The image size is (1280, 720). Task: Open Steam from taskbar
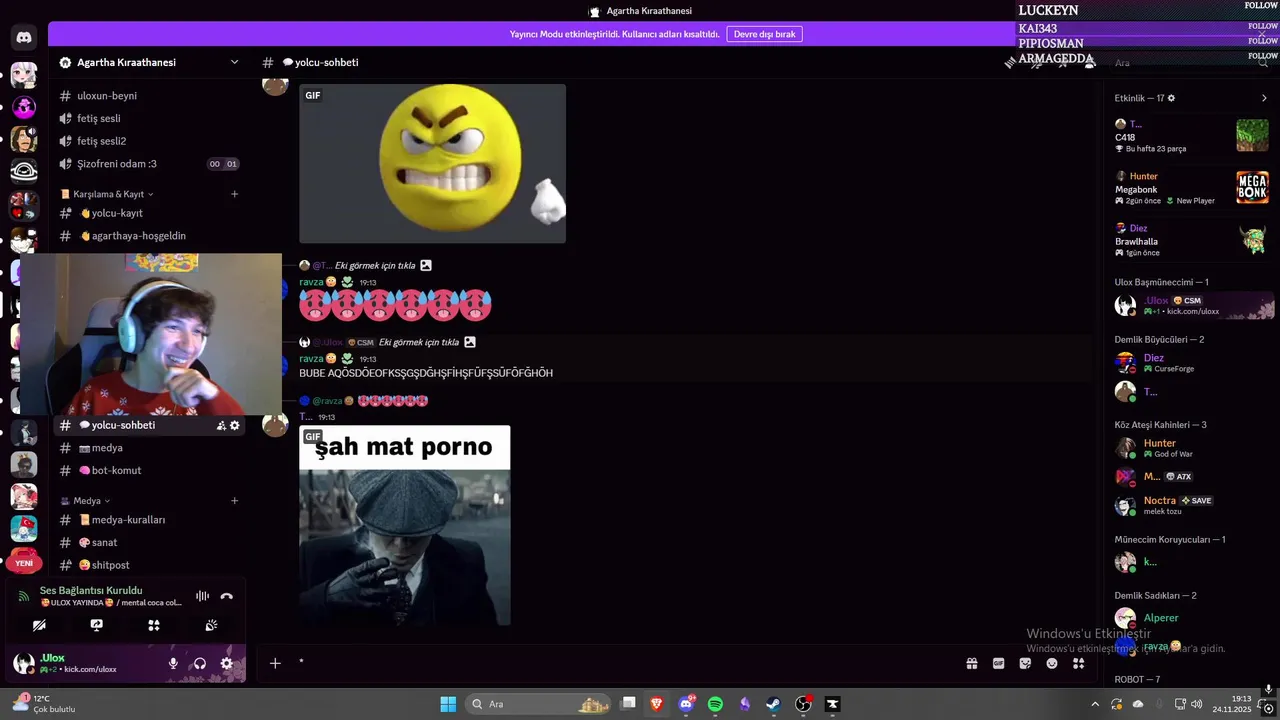pyautogui.click(x=773, y=704)
